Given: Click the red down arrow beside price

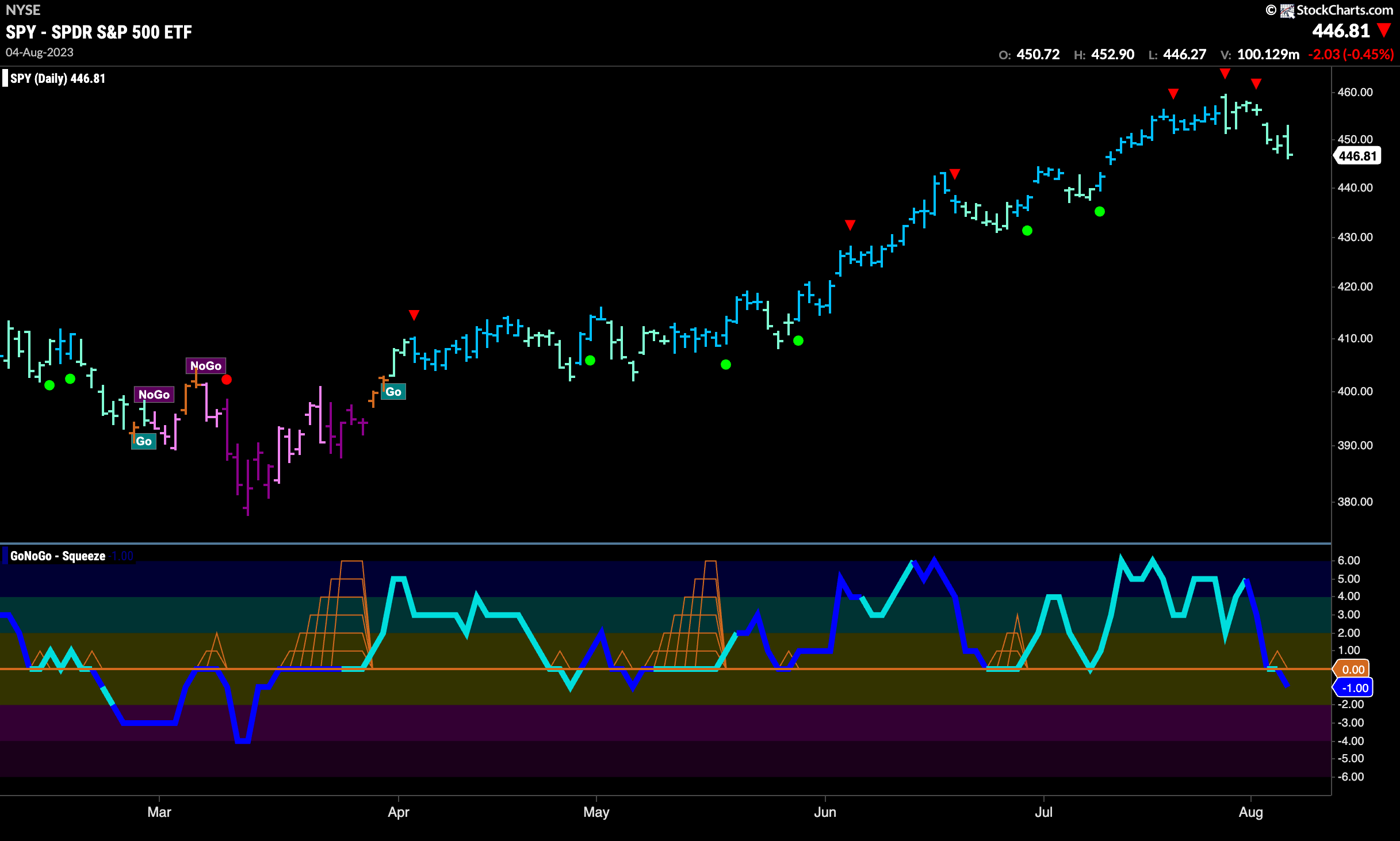Looking at the screenshot, I should point(1384,30).
